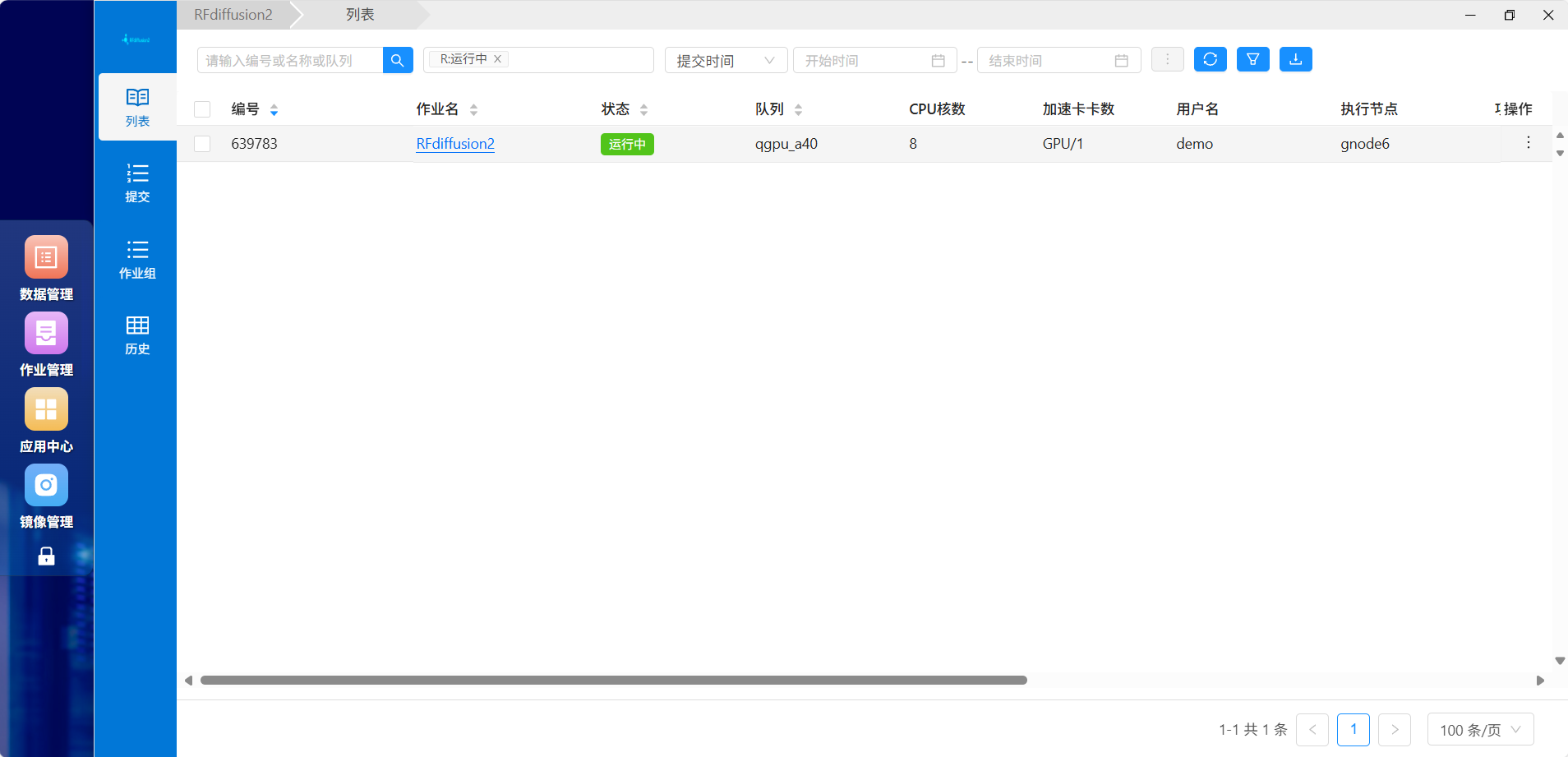The width and height of the screenshot is (1568, 757).
Task: Sort by 状态 column arrows
Action: click(643, 109)
